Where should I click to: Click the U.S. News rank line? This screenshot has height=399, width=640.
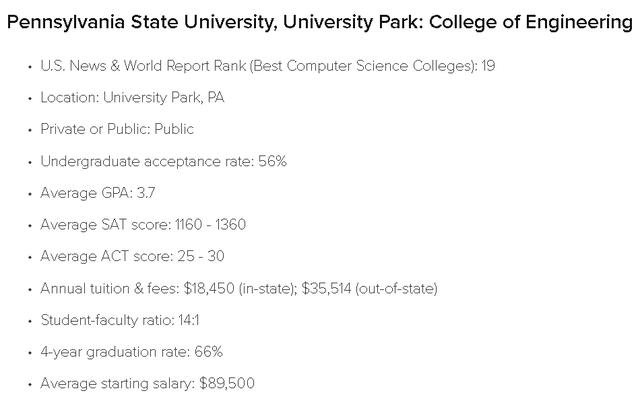tap(268, 66)
